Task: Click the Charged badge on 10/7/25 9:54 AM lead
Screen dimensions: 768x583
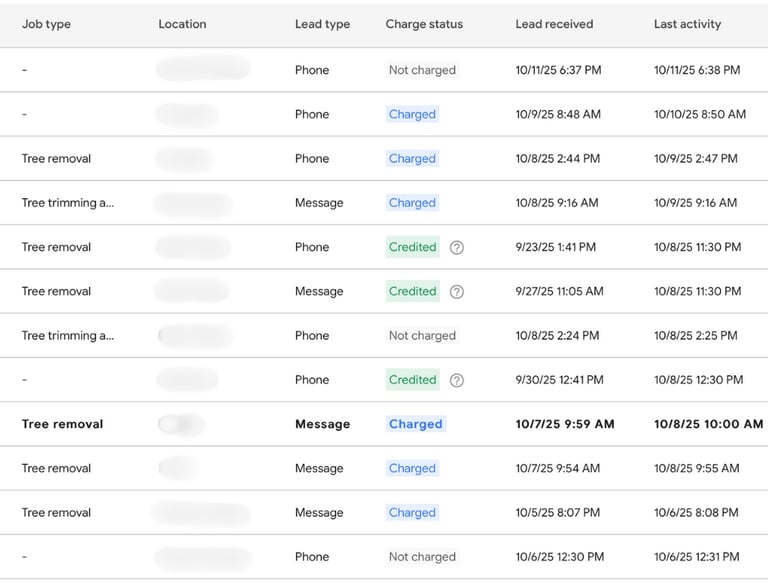Action: pyautogui.click(x=412, y=468)
